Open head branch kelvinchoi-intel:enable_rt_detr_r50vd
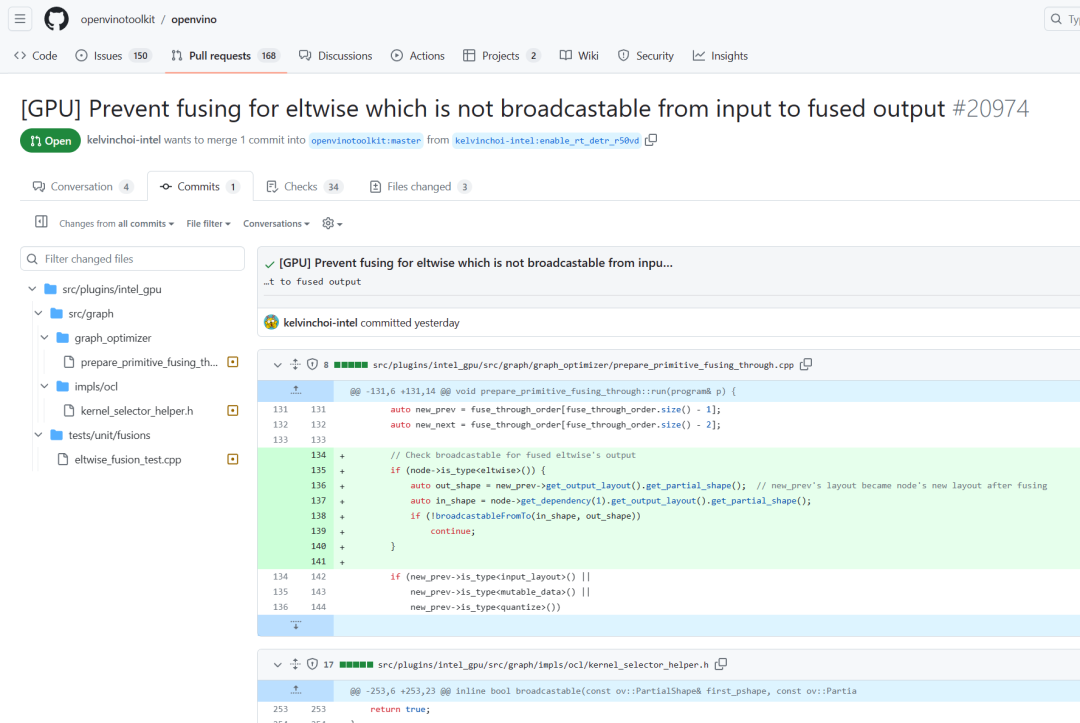 tap(547, 140)
